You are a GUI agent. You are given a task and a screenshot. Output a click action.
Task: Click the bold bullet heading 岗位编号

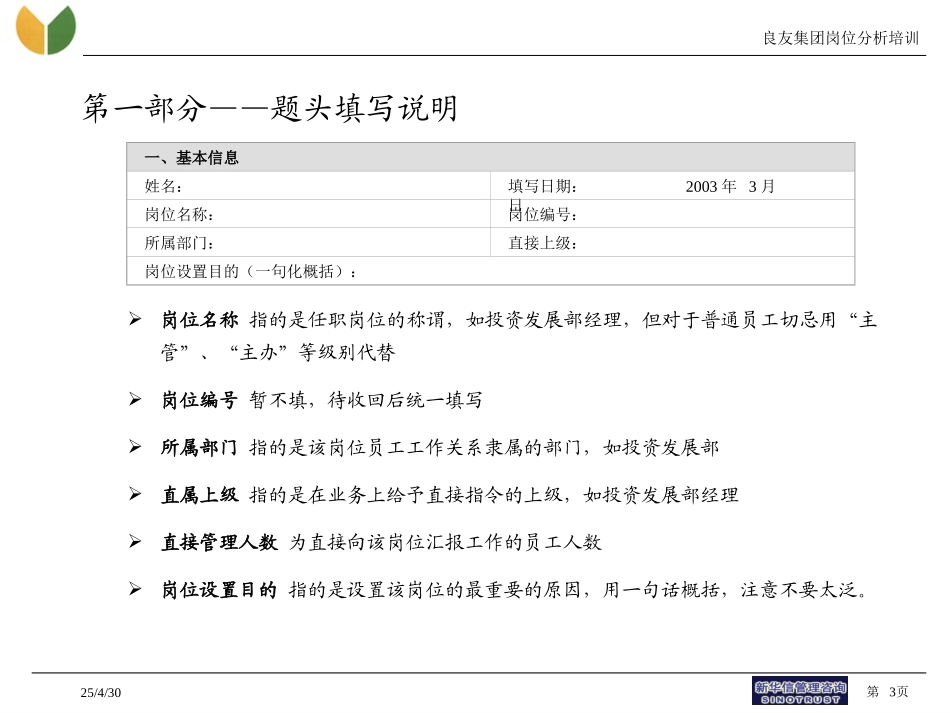[199, 400]
